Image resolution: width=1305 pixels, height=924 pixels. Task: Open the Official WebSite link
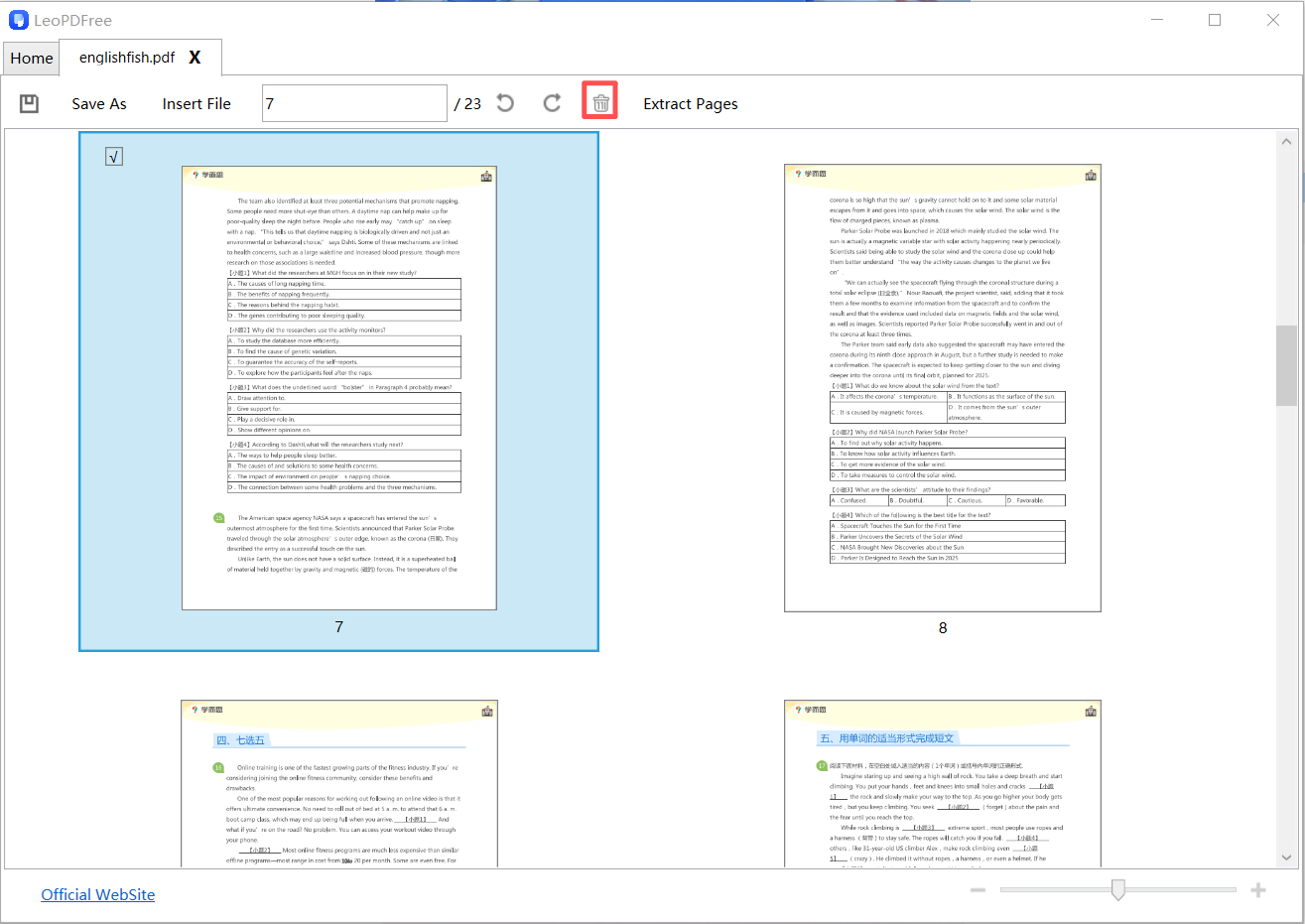97,894
